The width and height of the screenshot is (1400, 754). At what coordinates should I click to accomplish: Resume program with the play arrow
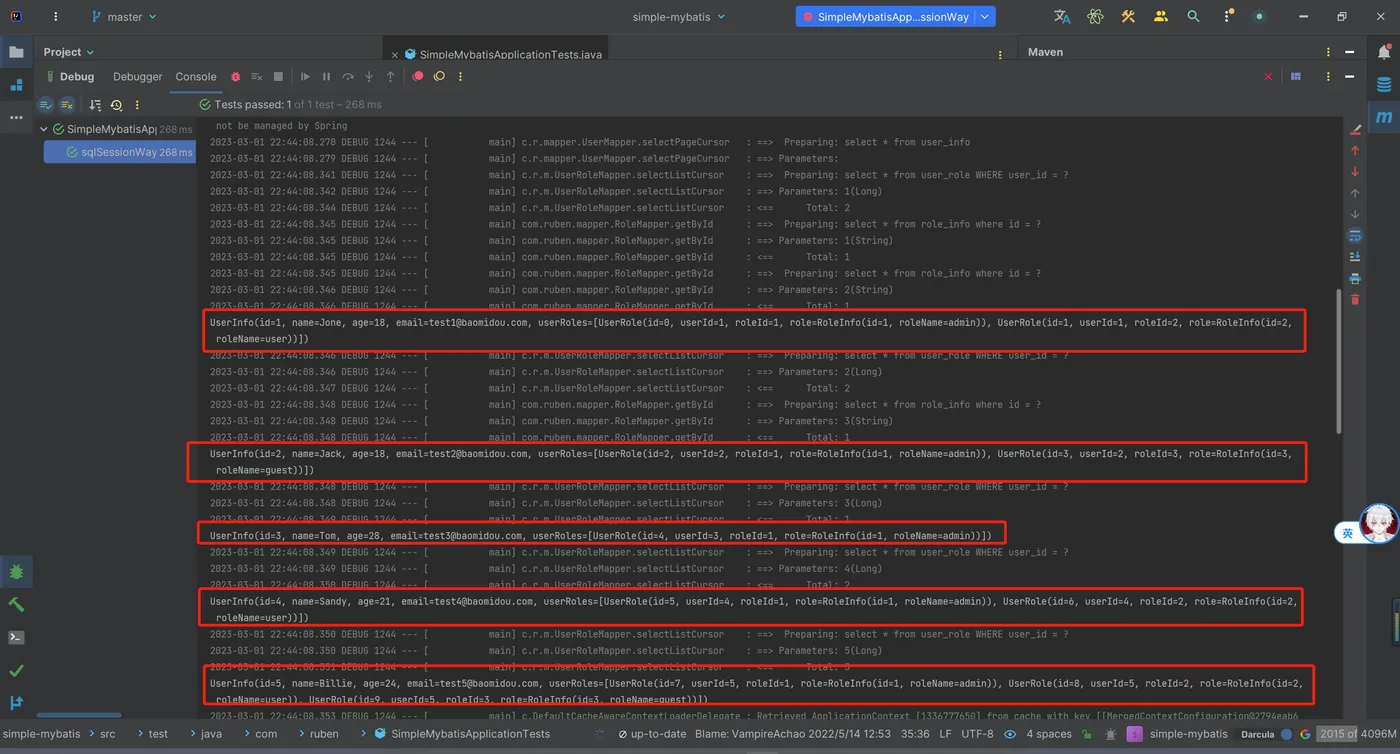coord(305,76)
